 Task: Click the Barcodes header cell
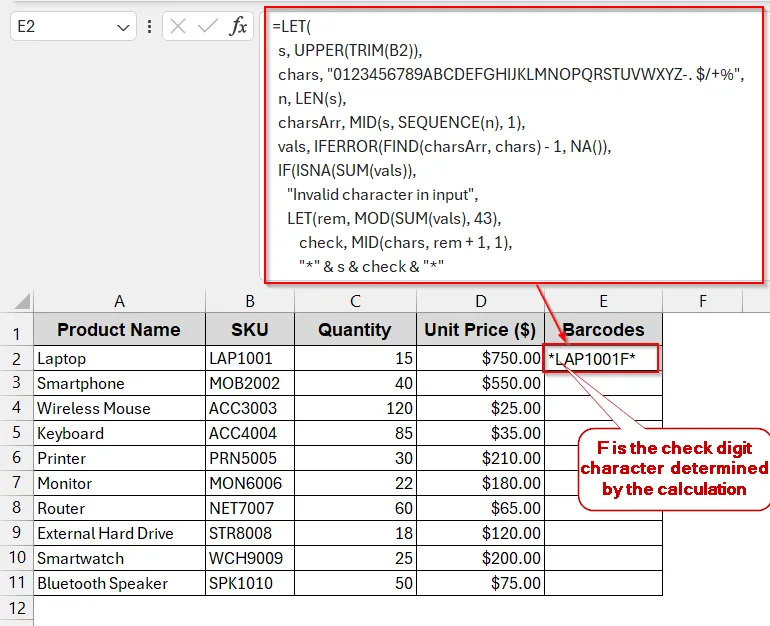pyautogui.click(x=604, y=329)
